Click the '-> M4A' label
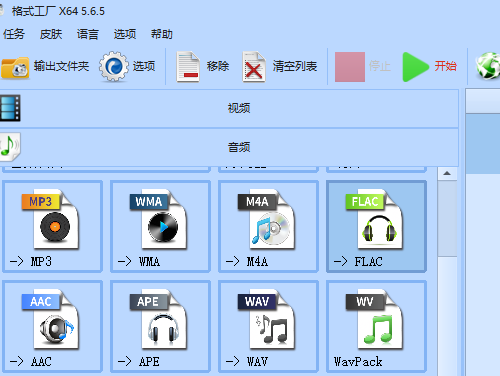Image resolution: width=500 pixels, height=376 pixels. 247,261
